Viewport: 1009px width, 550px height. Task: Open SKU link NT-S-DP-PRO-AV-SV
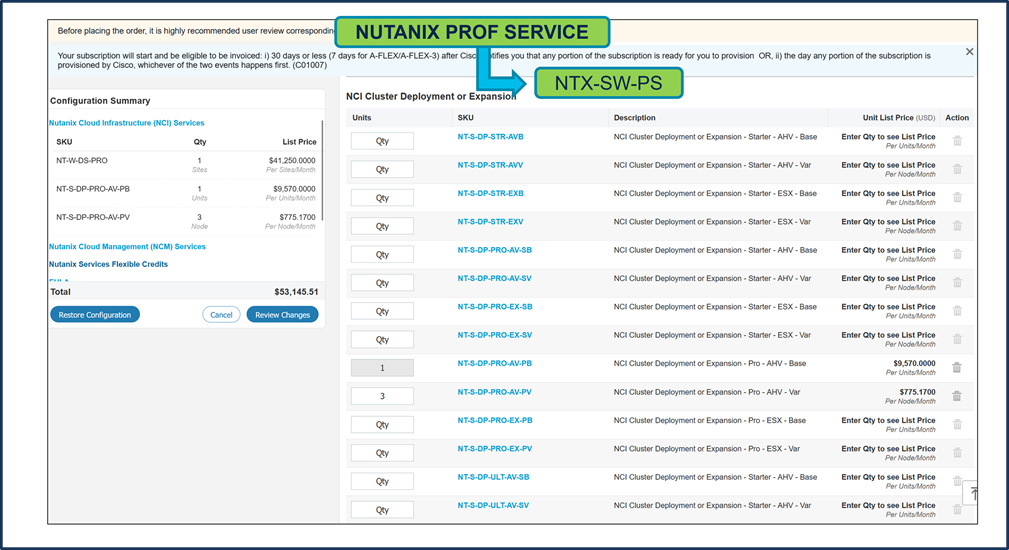[495, 278]
